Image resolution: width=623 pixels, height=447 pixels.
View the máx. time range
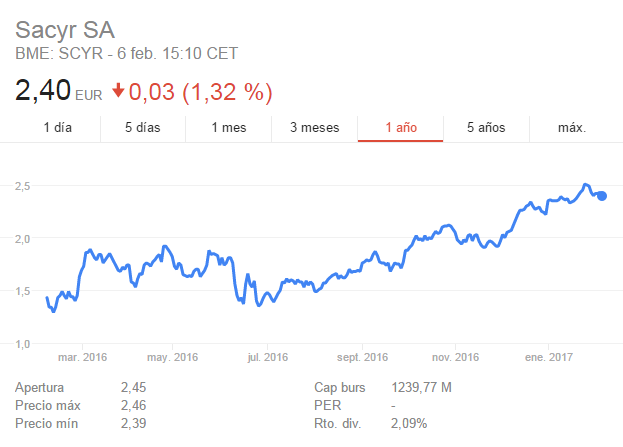point(571,128)
